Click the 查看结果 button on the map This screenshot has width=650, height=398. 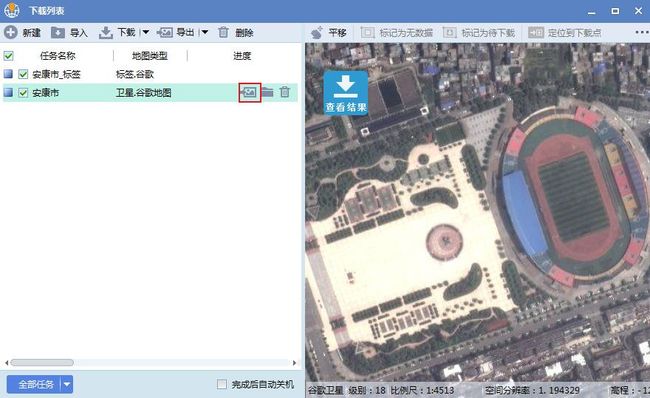tap(346, 93)
